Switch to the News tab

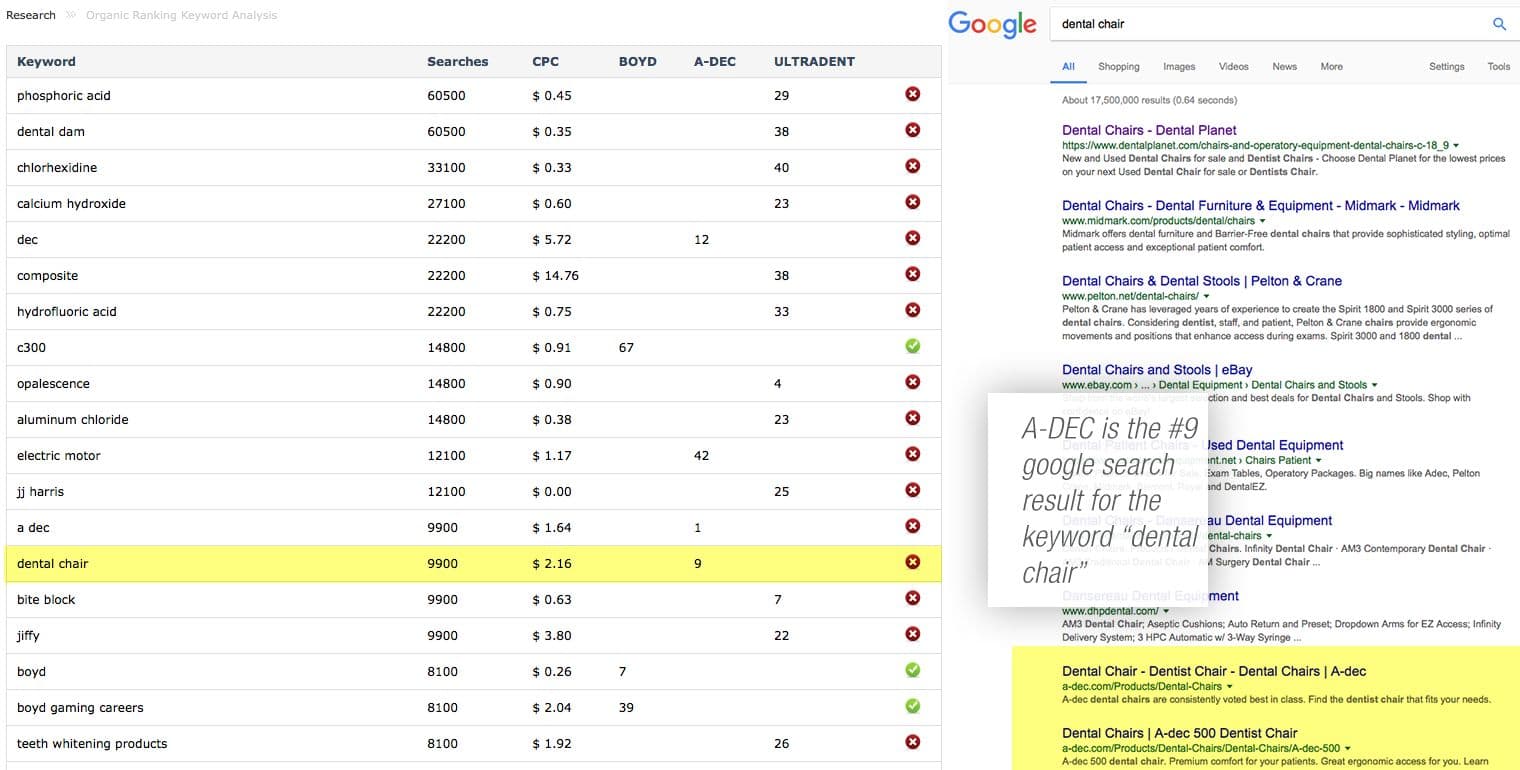pyautogui.click(x=1284, y=67)
